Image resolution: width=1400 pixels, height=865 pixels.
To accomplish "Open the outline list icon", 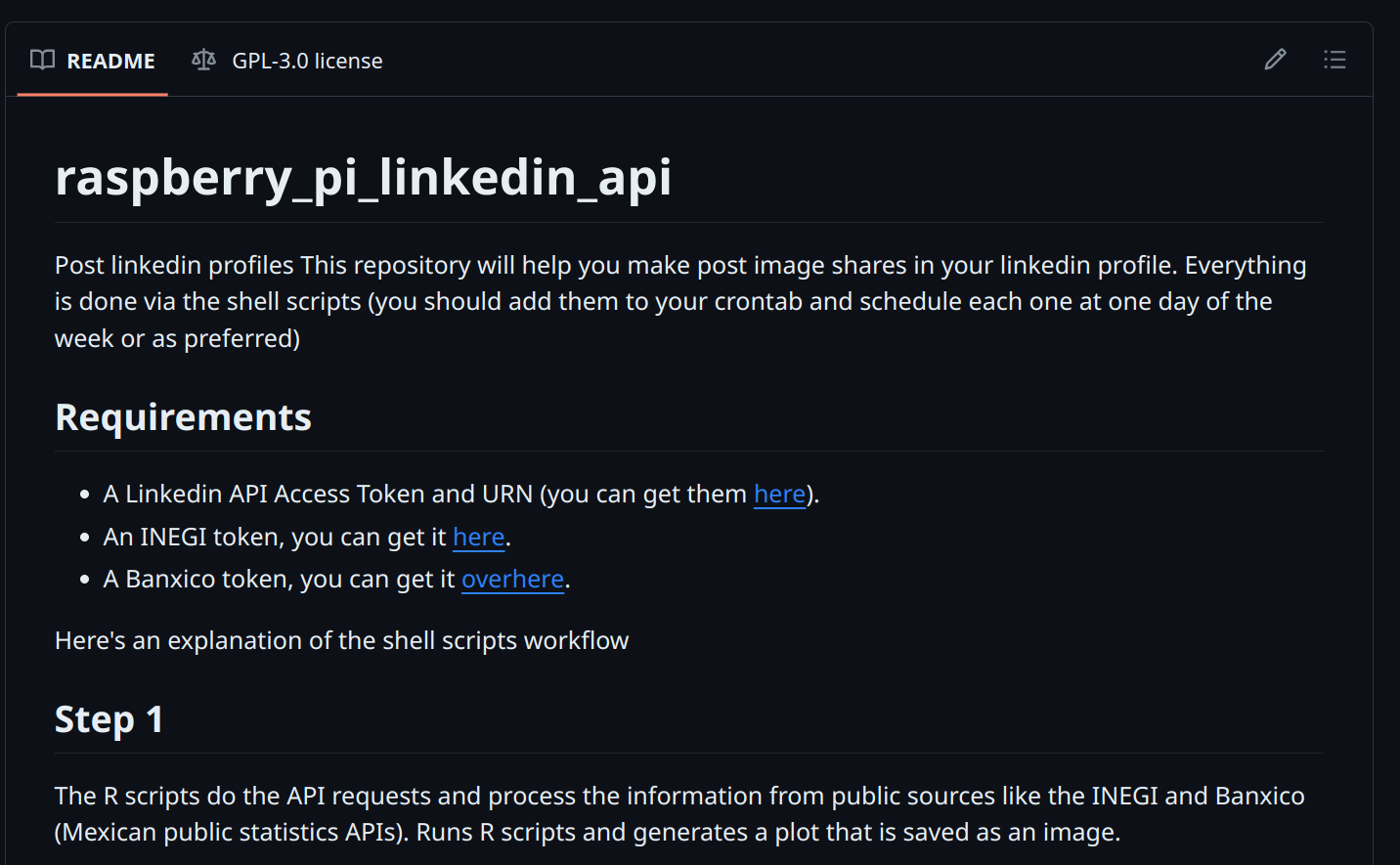I will tap(1334, 60).
